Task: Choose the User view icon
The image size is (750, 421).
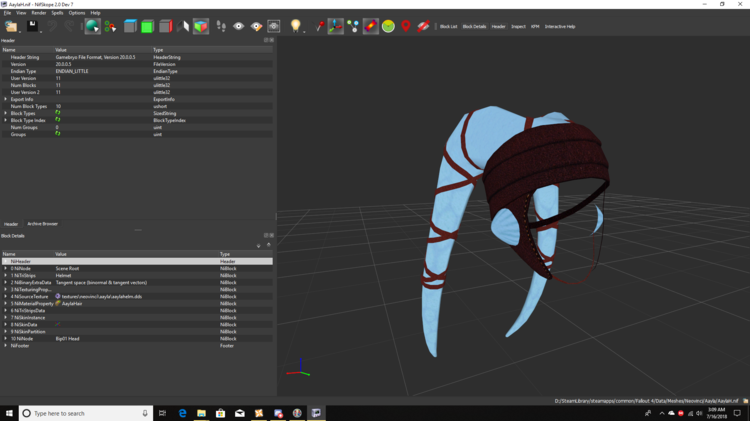Action: 183,26
